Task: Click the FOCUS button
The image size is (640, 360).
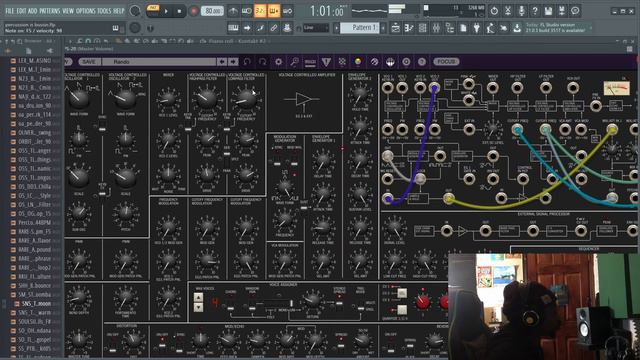Action: coord(446,62)
